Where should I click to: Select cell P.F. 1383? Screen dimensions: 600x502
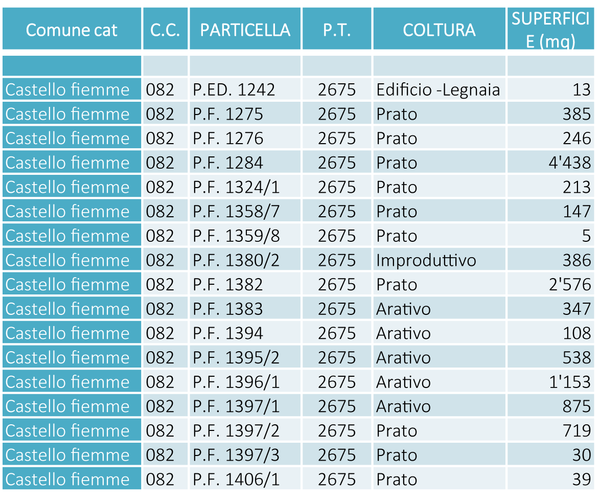[x=245, y=309]
